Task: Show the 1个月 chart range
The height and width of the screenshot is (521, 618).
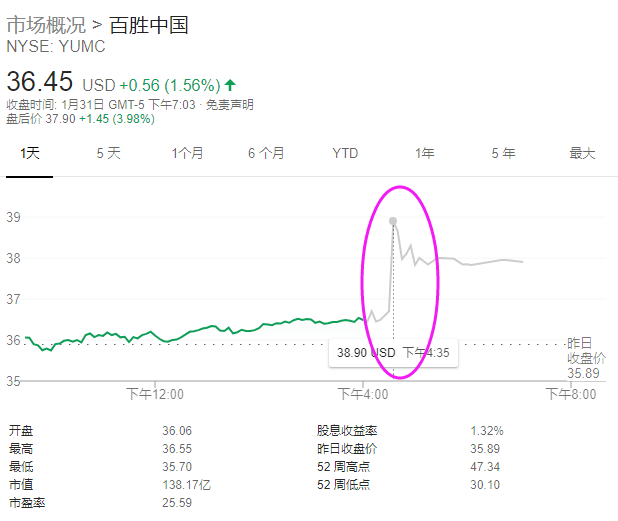Action: pos(187,153)
